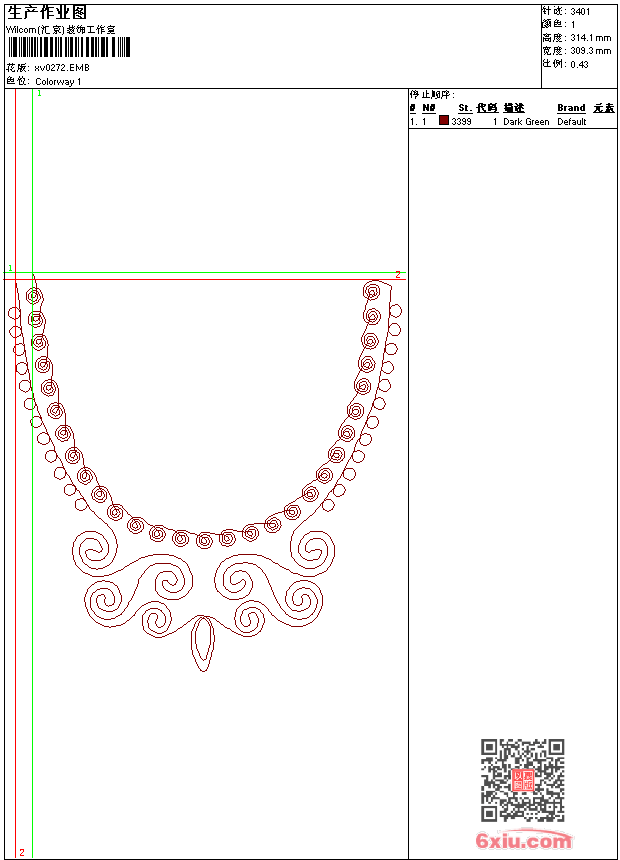
Task: Click the 'Brand' column header
Action: tap(571, 108)
